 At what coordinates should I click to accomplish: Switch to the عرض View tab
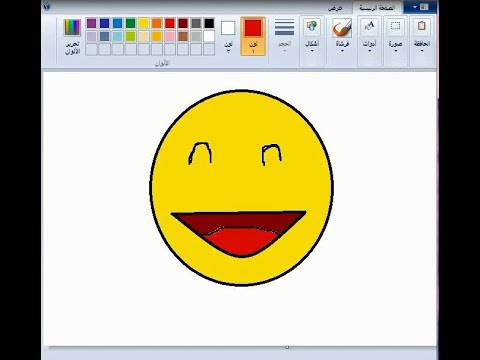click(x=335, y=8)
